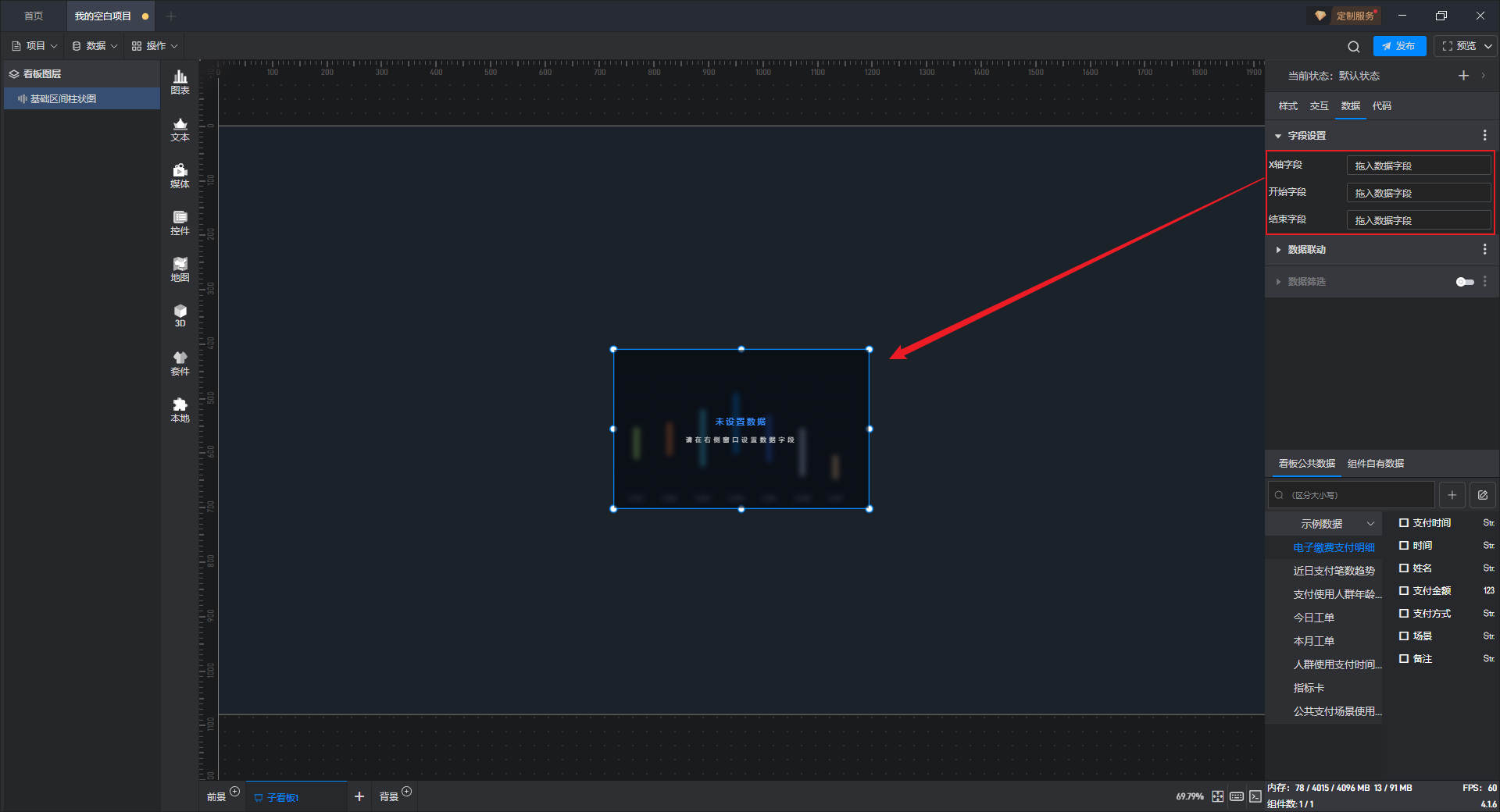Click the search magnifier icon in top toolbar

click(1354, 46)
